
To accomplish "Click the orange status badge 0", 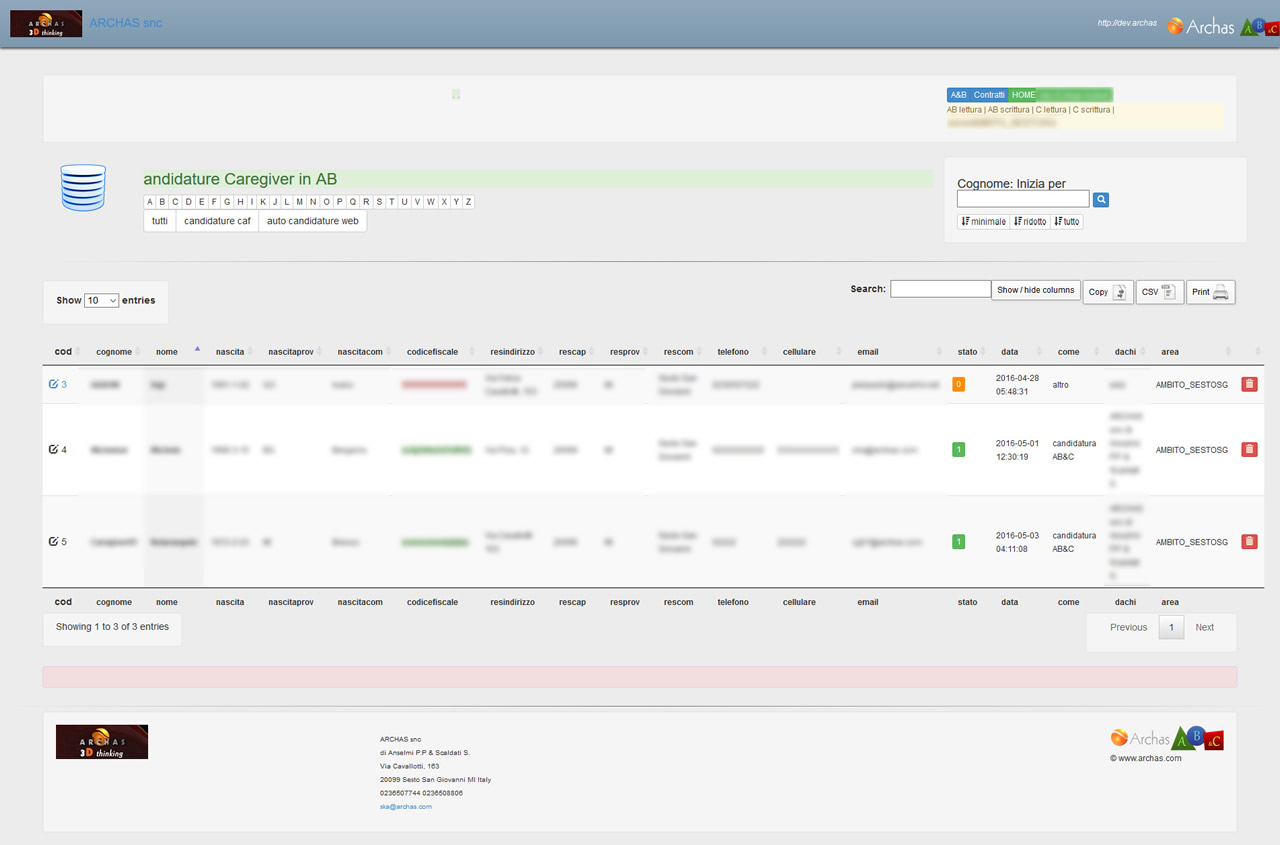I will pos(958,384).
